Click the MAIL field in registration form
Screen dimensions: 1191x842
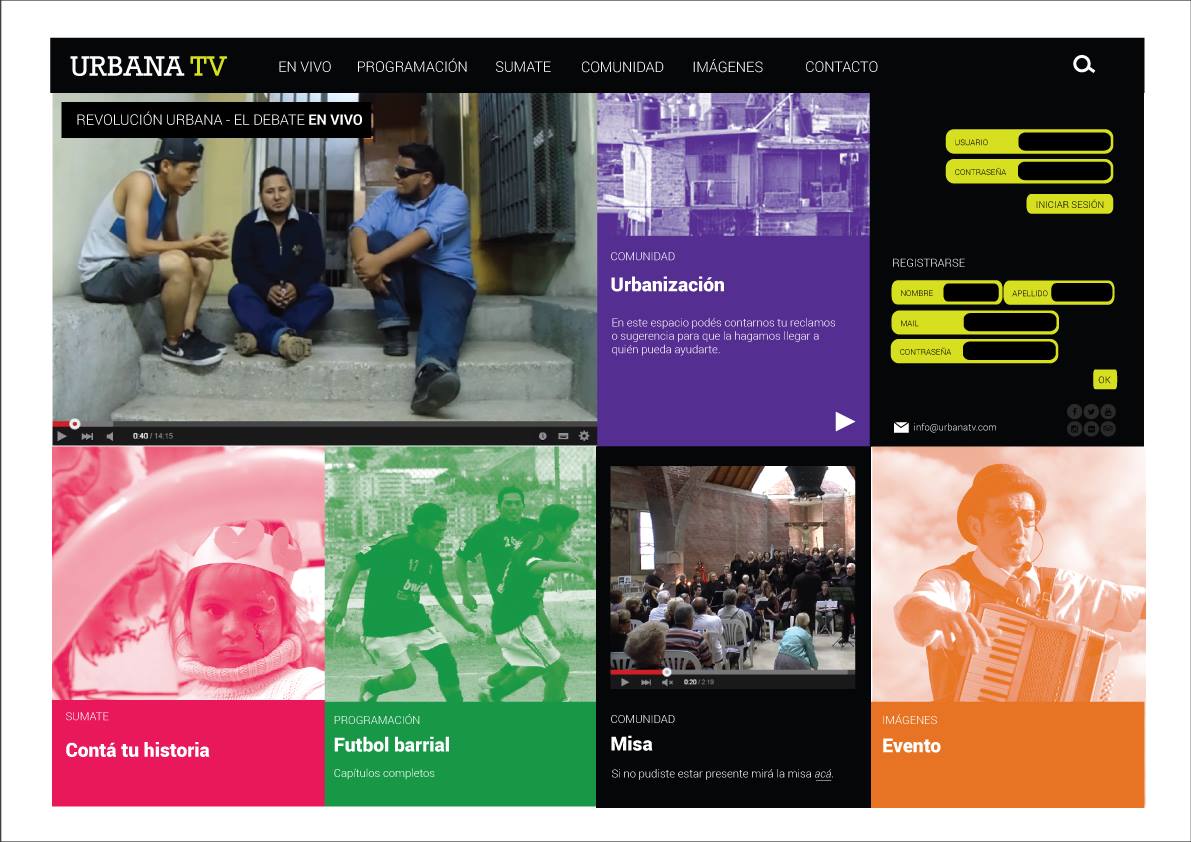[1008, 323]
